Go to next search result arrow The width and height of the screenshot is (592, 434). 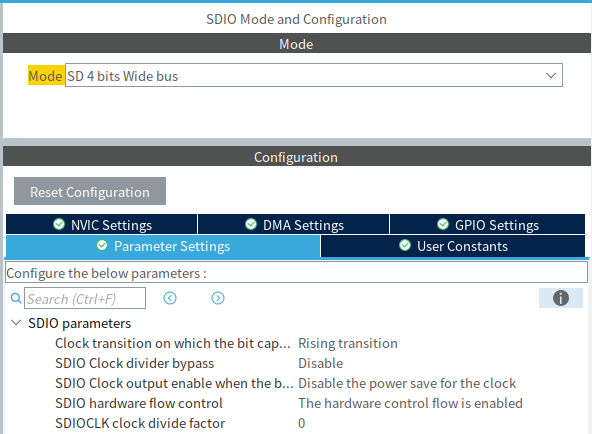pyautogui.click(x=218, y=298)
